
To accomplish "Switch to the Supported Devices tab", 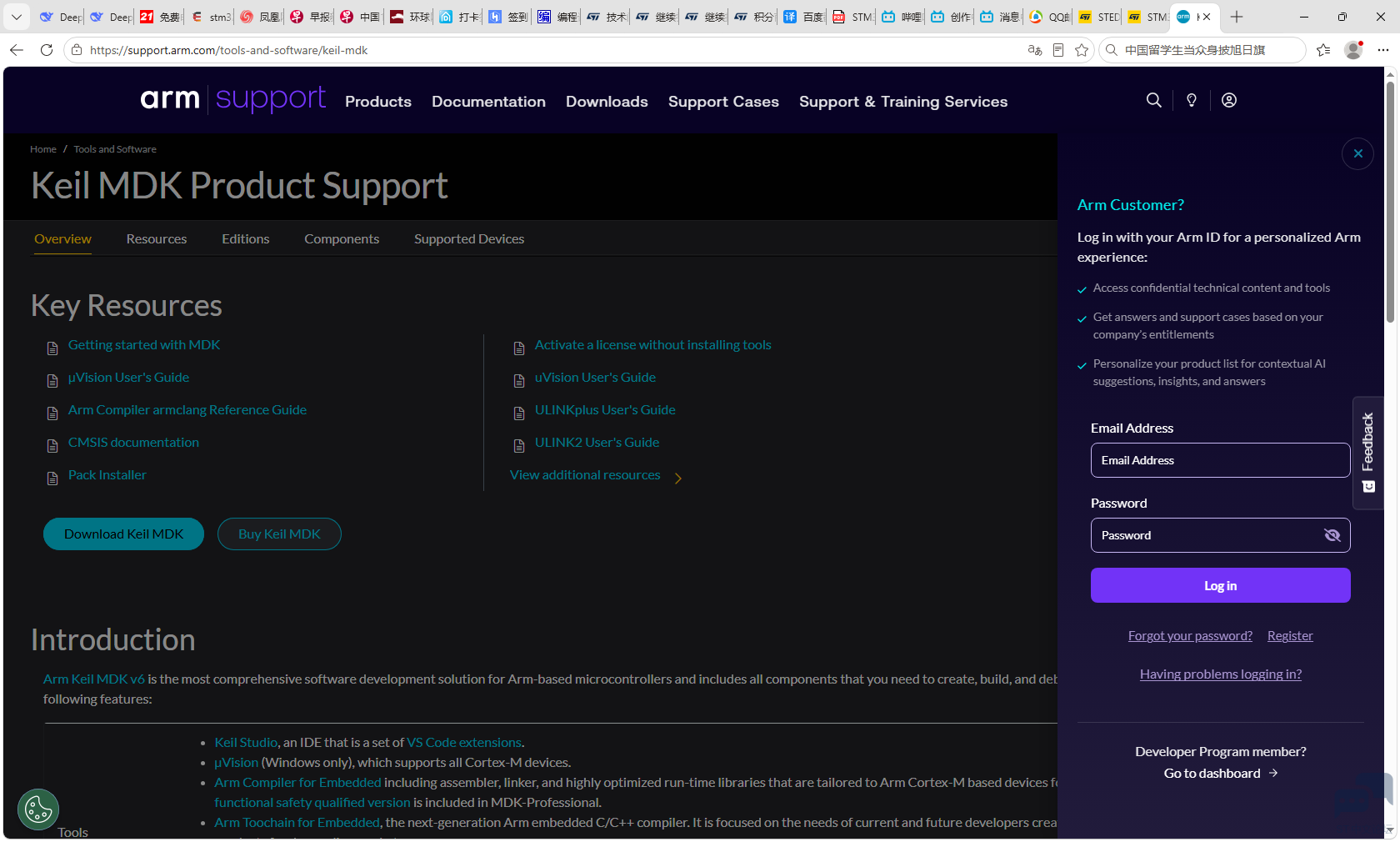I will pos(469,239).
